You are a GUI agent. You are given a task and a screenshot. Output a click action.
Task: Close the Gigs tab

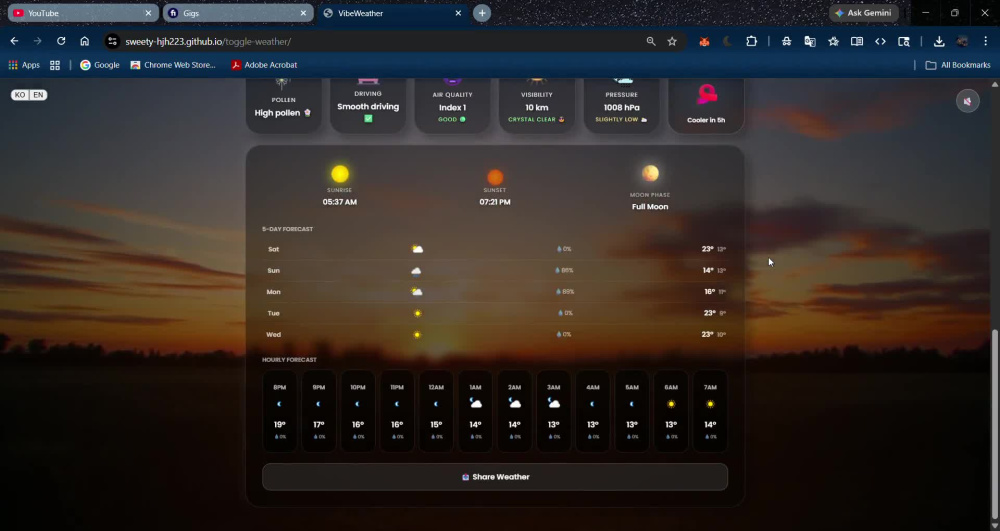(x=303, y=13)
